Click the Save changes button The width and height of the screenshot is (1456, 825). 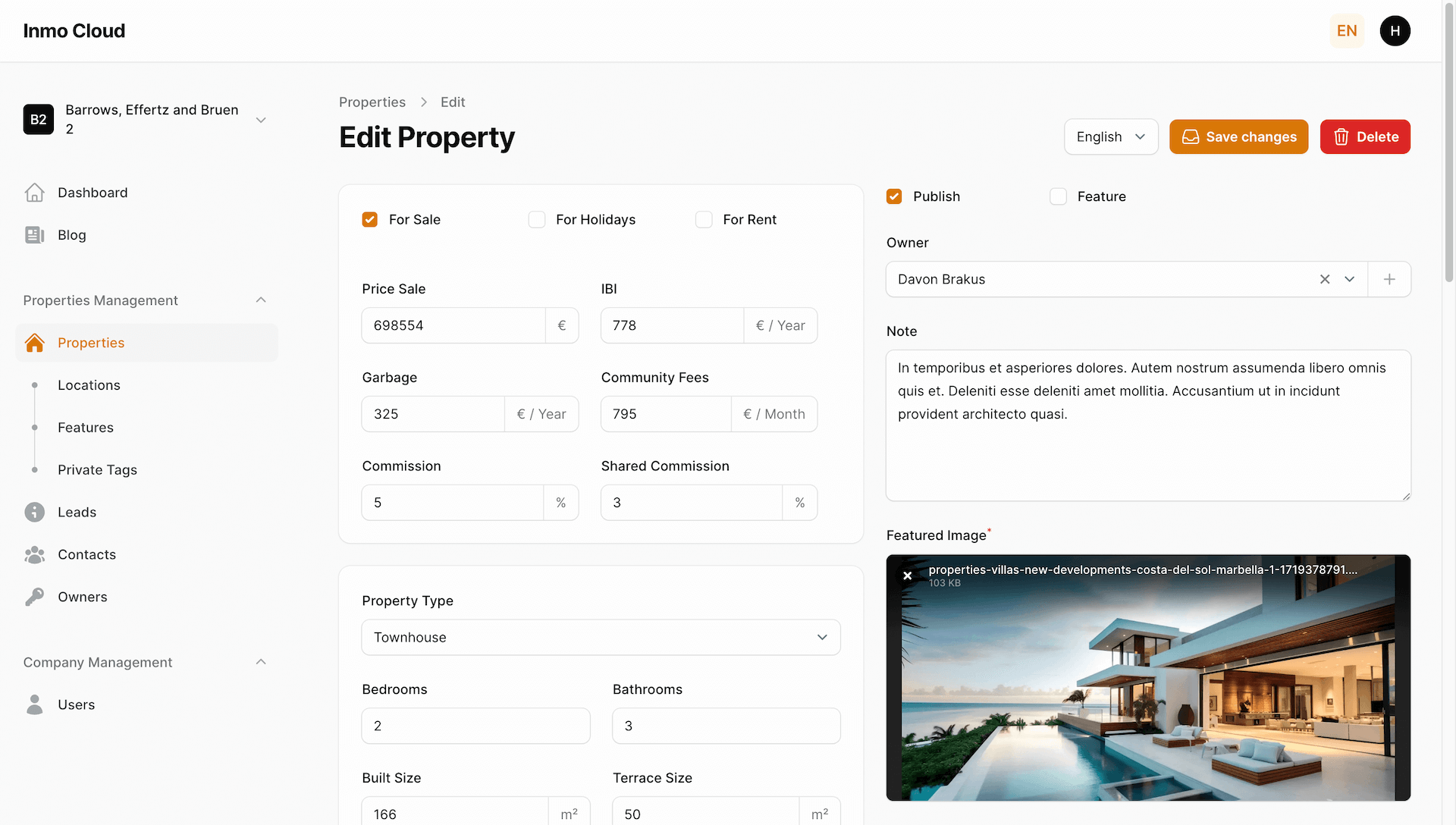coord(1238,136)
